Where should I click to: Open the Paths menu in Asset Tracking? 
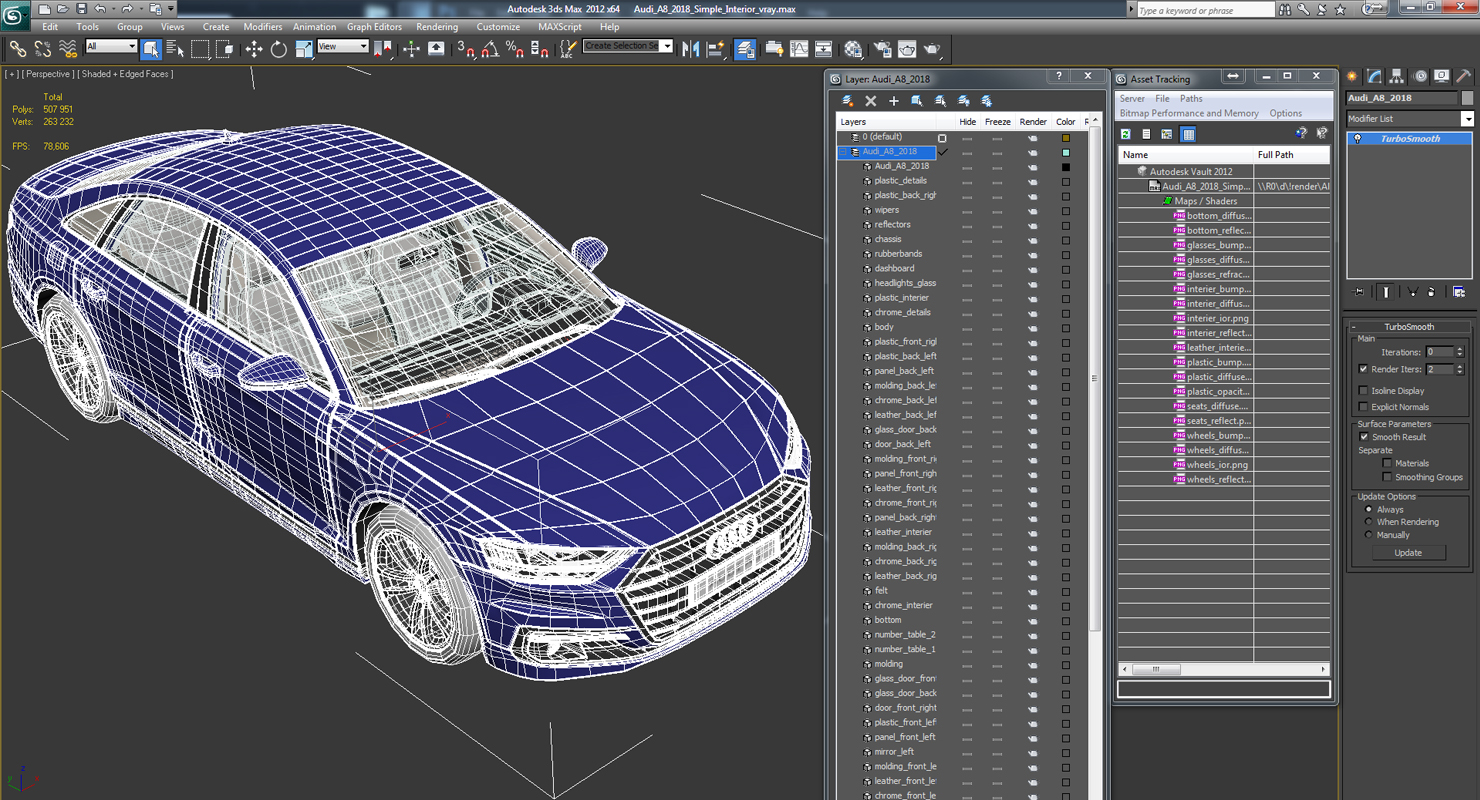(x=1191, y=99)
